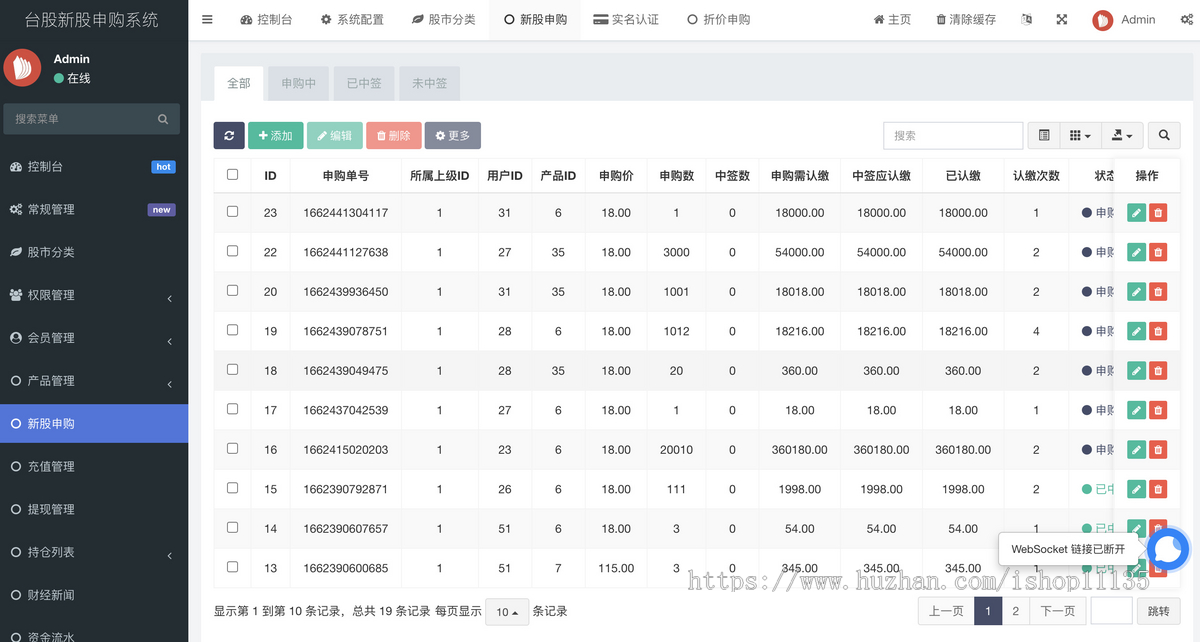This screenshot has width=1200, height=642.
Task: Open the 系统配置 top navigation tab
Action: tap(352, 19)
